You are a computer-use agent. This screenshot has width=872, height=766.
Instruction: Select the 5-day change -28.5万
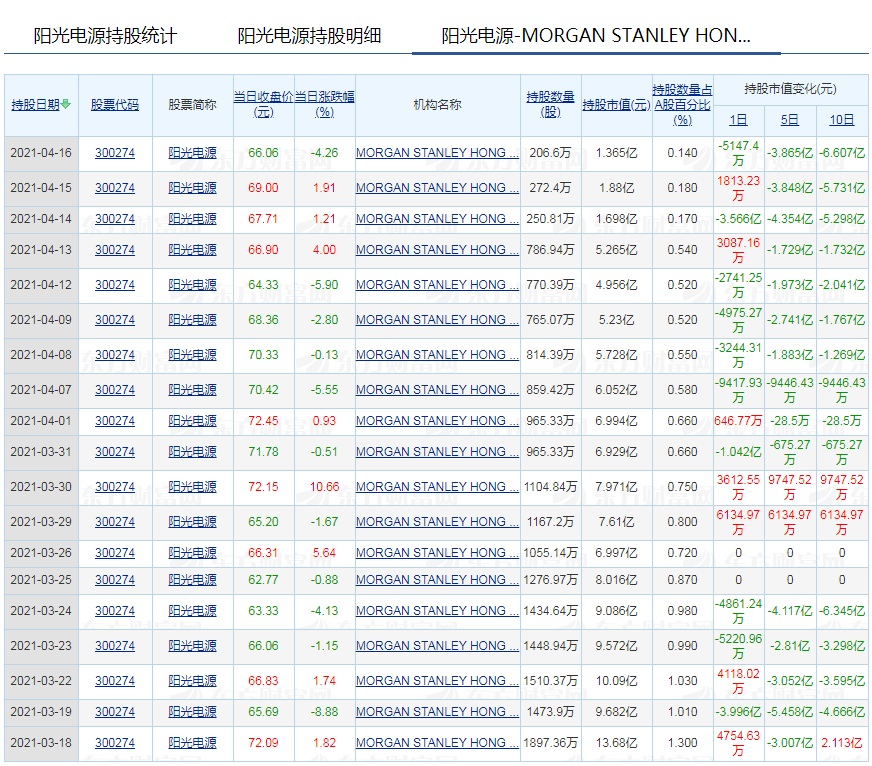(x=790, y=421)
